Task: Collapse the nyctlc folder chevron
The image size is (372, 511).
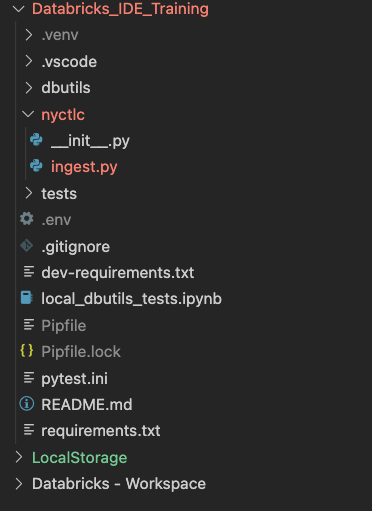Action: [28, 114]
